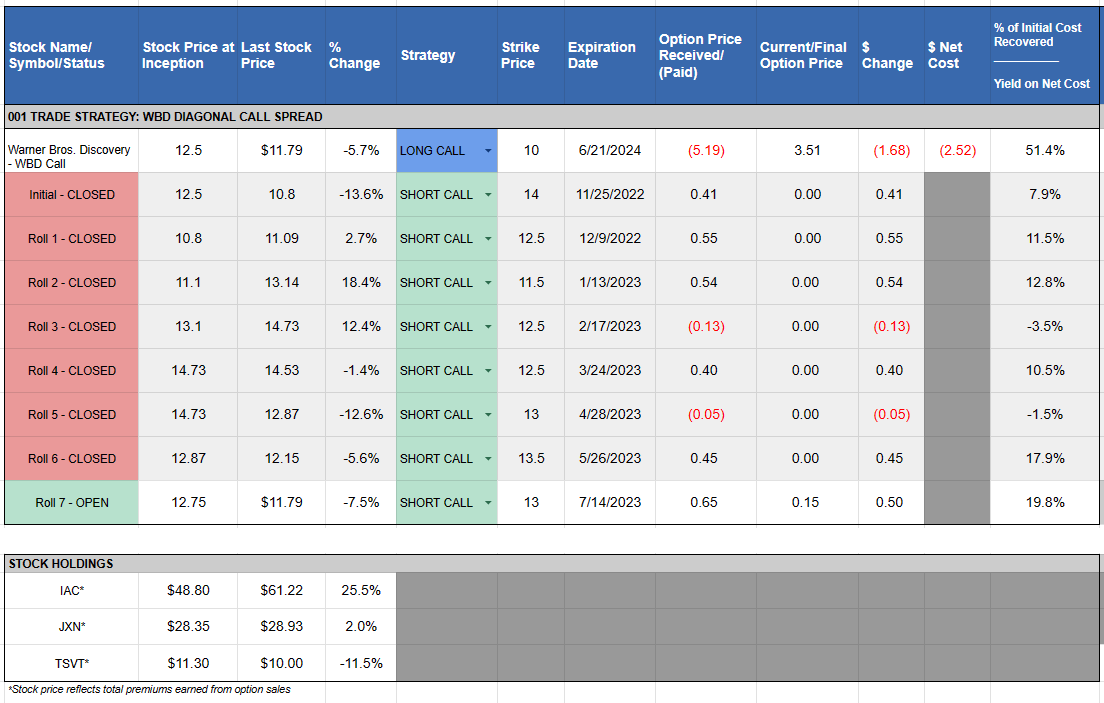Click the Roll 3 - CLOSED status cell
Image resolution: width=1104 pixels, height=703 pixels.
[71, 327]
